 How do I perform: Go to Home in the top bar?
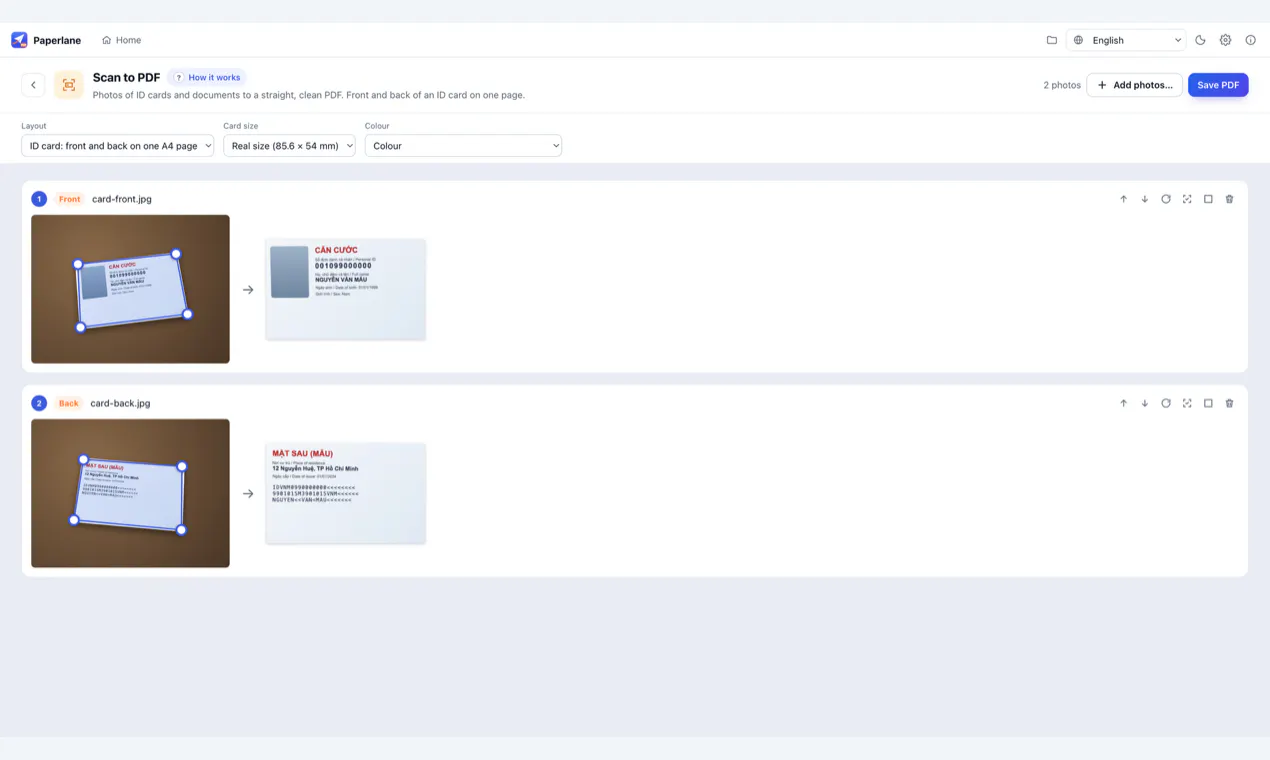121,40
